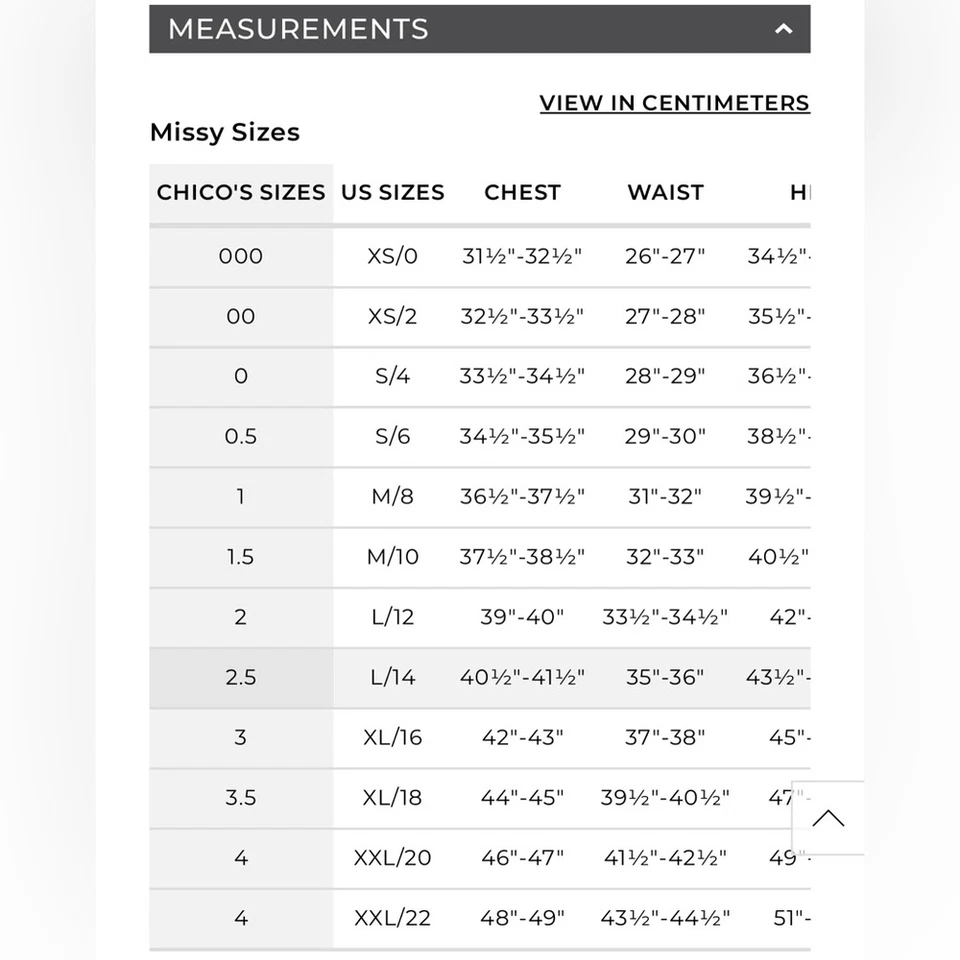This screenshot has height=960, width=960.
Task: Click the Waist column header
Action: tap(665, 192)
